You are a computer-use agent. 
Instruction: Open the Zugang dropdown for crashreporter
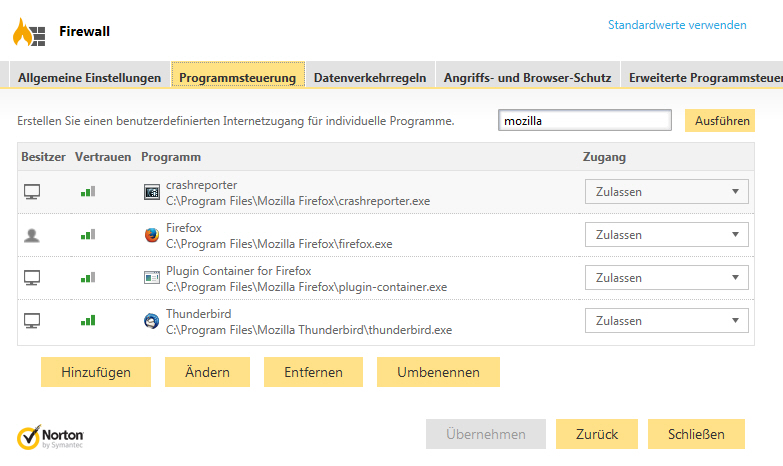tap(666, 192)
